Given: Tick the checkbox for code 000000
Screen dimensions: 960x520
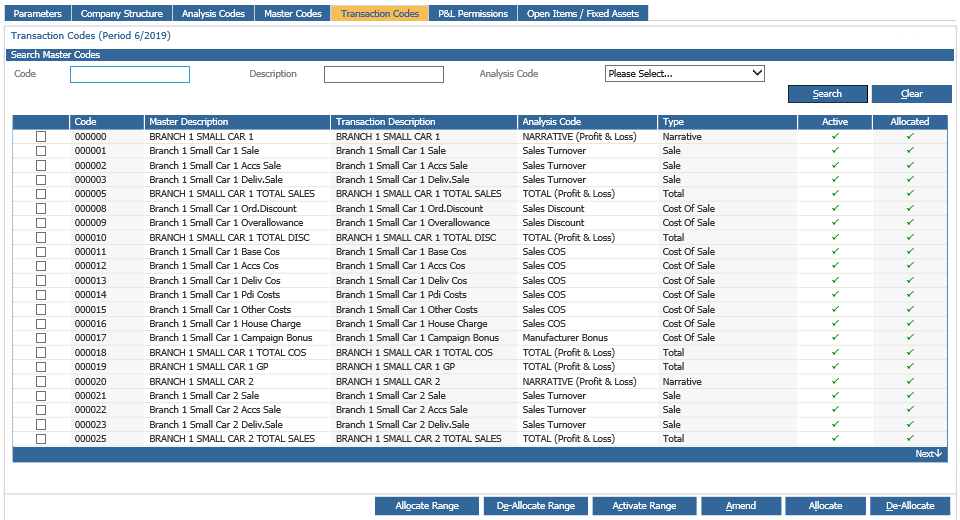Looking at the screenshot, I should tap(41, 137).
